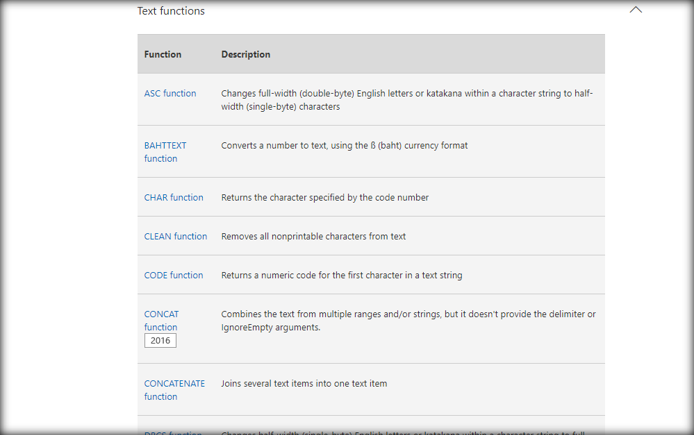Collapse the Text functions section chevron

pyautogui.click(x=636, y=10)
